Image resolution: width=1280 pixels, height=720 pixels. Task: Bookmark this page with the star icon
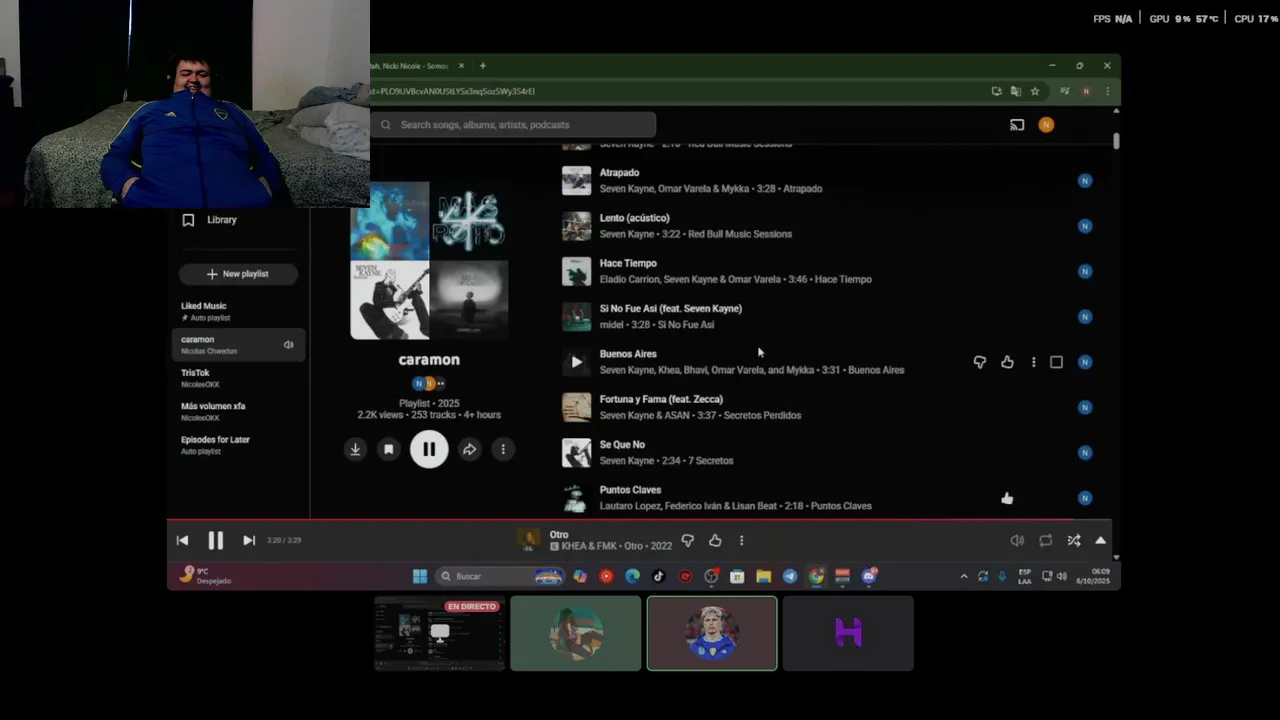[x=1035, y=91]
